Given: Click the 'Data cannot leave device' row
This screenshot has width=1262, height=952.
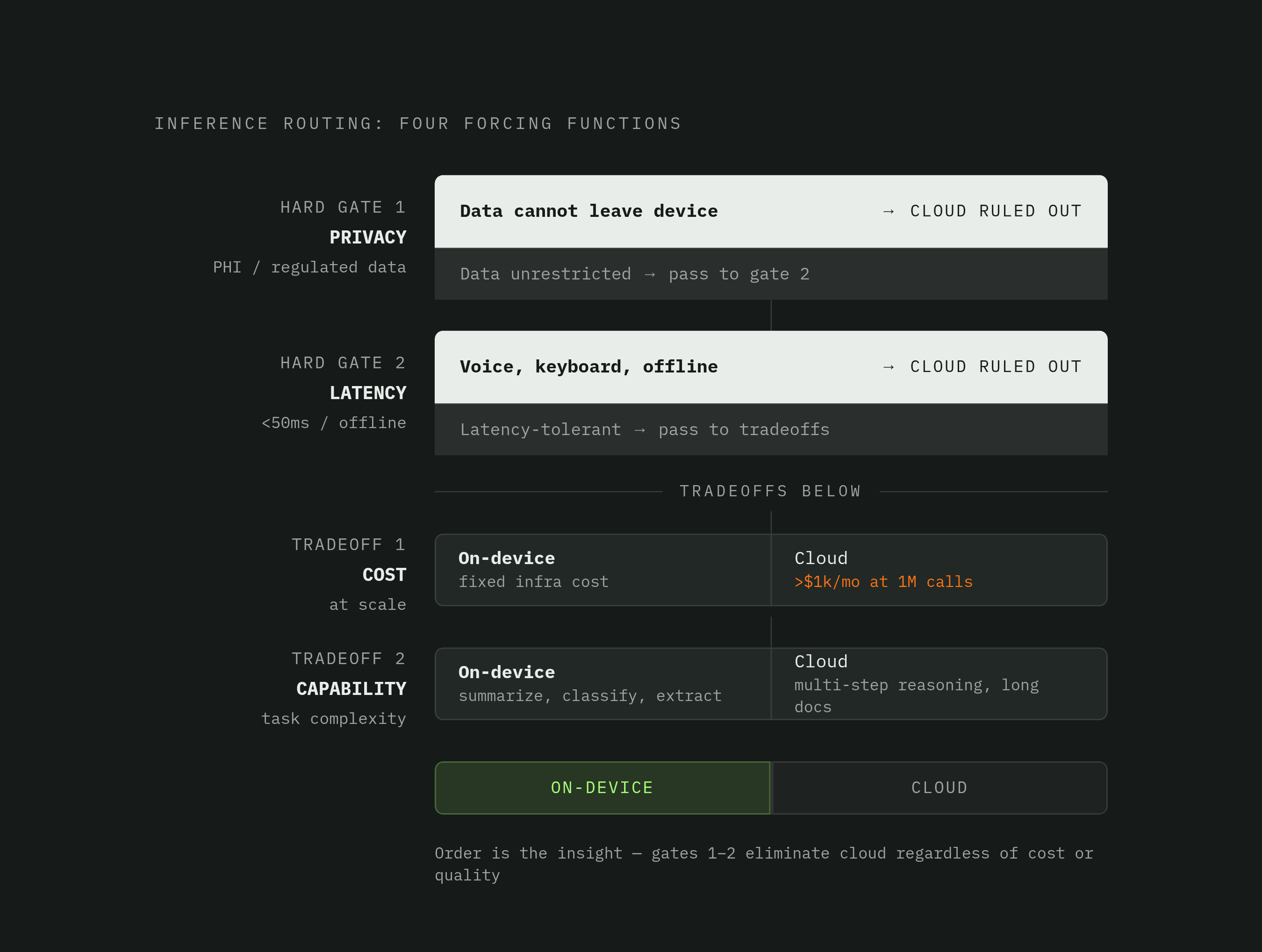Looking at the screenshot, I should [x=771, y=212].
